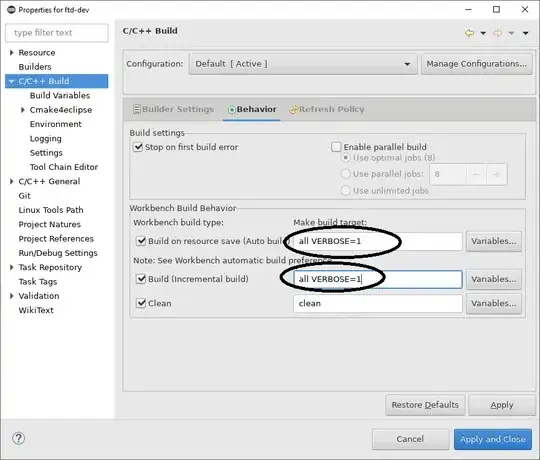Click the Eclipse icon in the title bar
This screenshot has height=460, width=540.
pyautogui.click(x=11, y=10)
